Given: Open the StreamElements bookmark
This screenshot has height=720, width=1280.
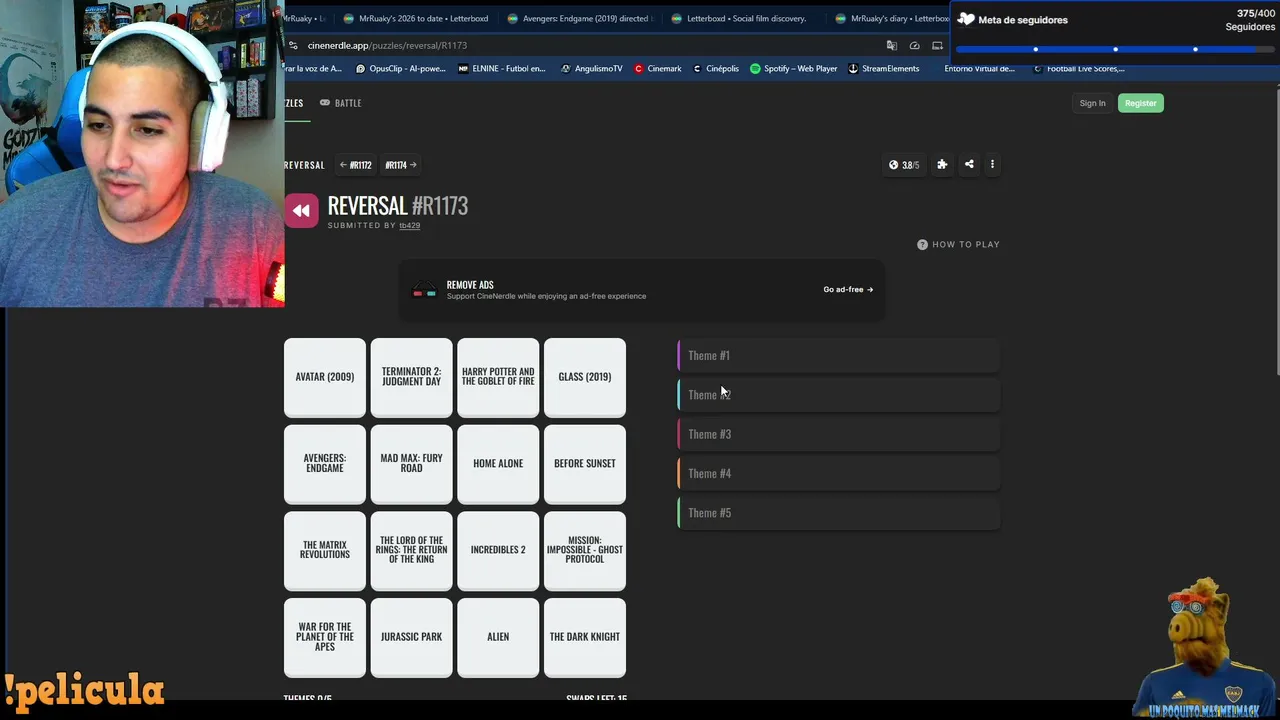Looking at the screenshot, I should [884, 69].
